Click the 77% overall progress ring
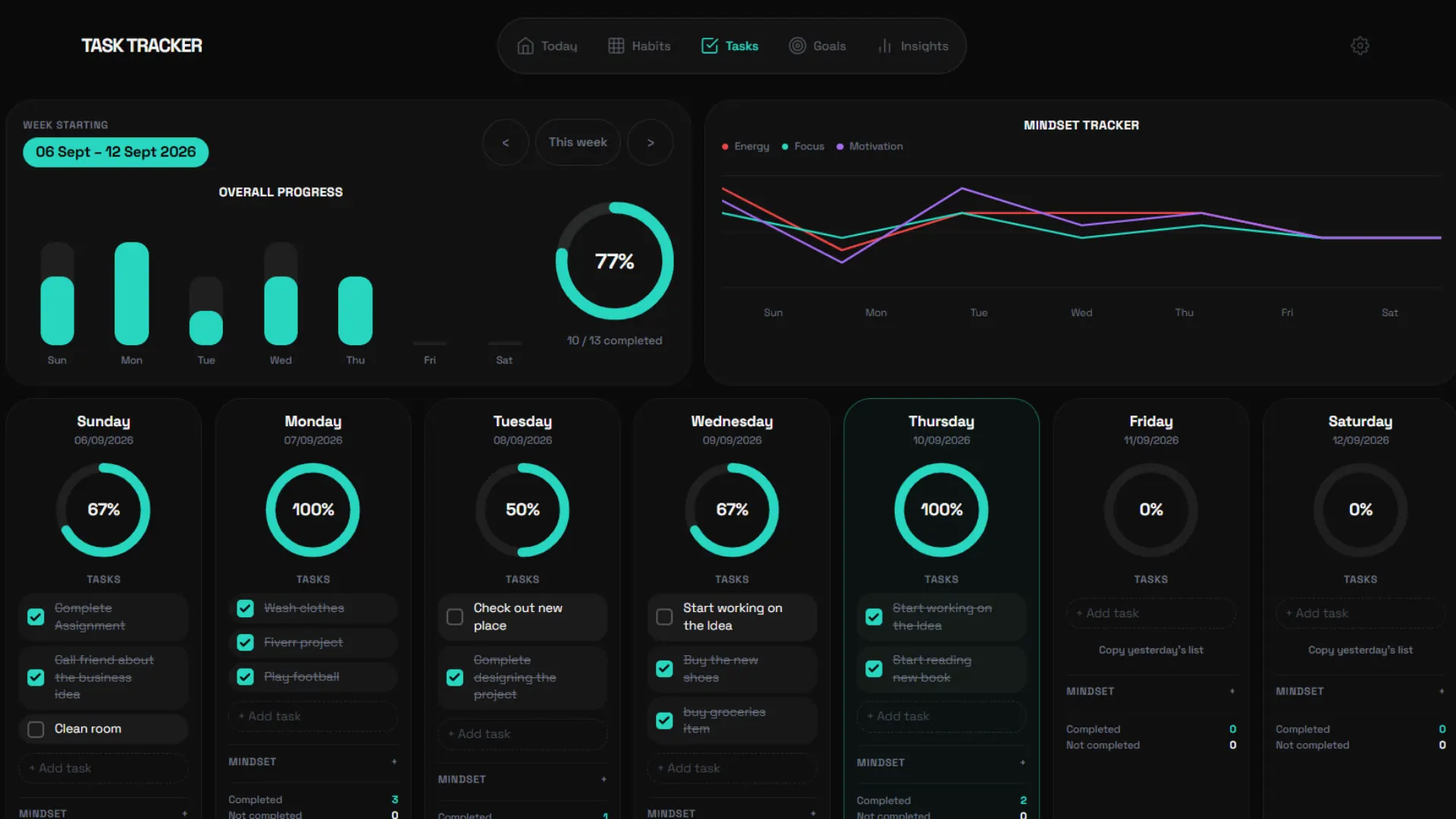 point(614,261)
